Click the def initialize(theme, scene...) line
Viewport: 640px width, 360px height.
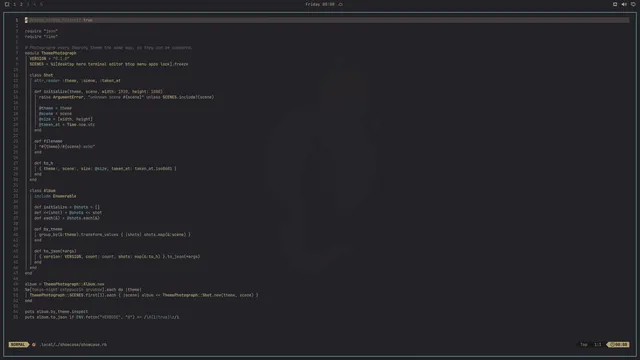(x=98, y=91)
